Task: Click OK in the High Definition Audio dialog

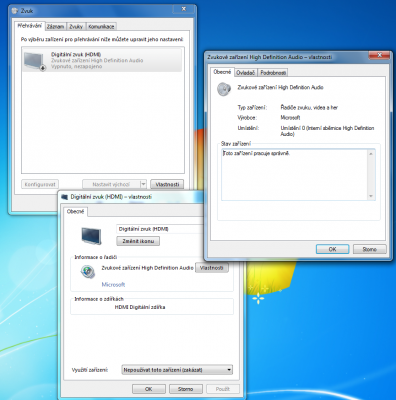Action: click(x=332, y=249)
